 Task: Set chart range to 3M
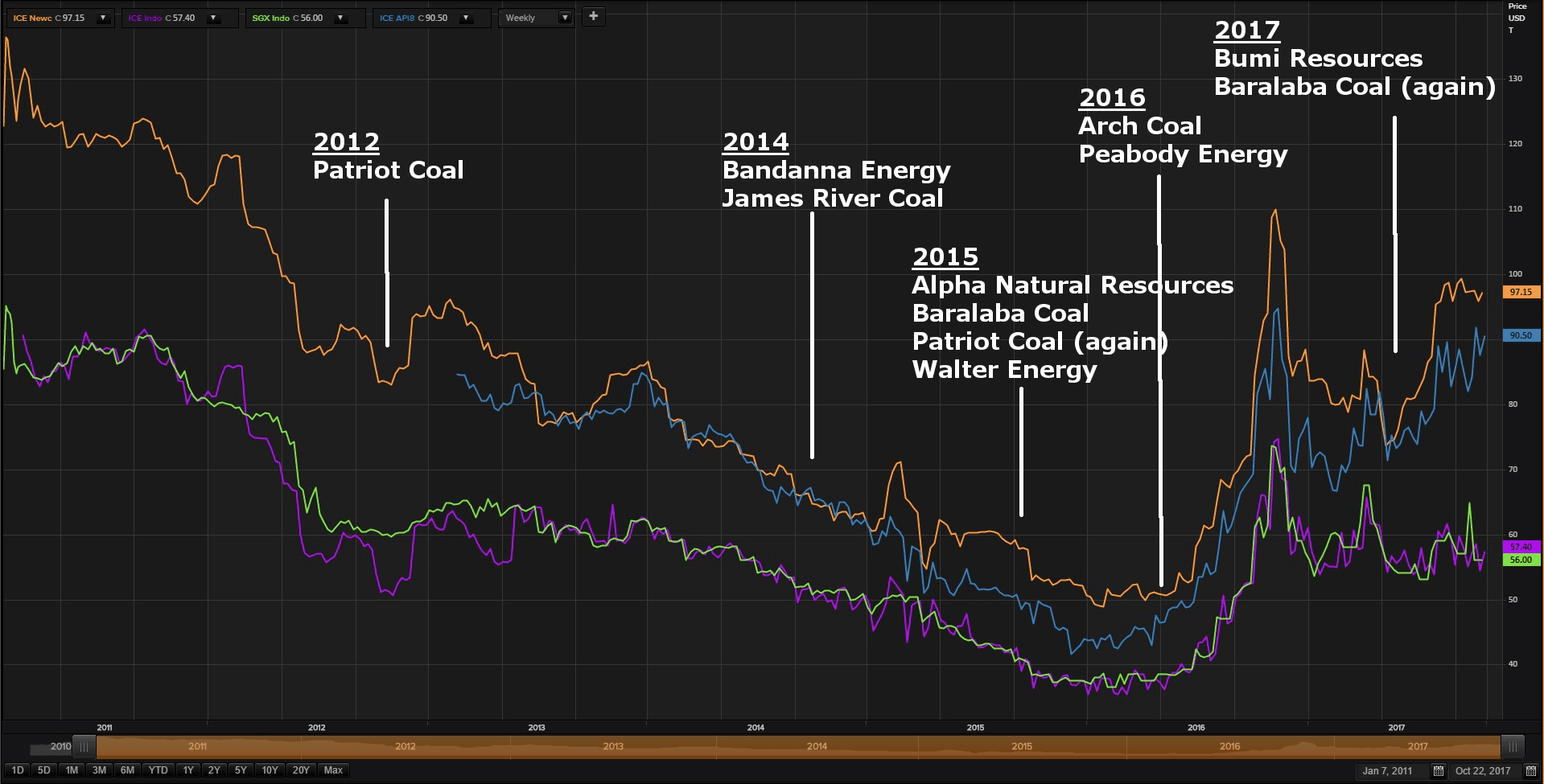(99, 770)
